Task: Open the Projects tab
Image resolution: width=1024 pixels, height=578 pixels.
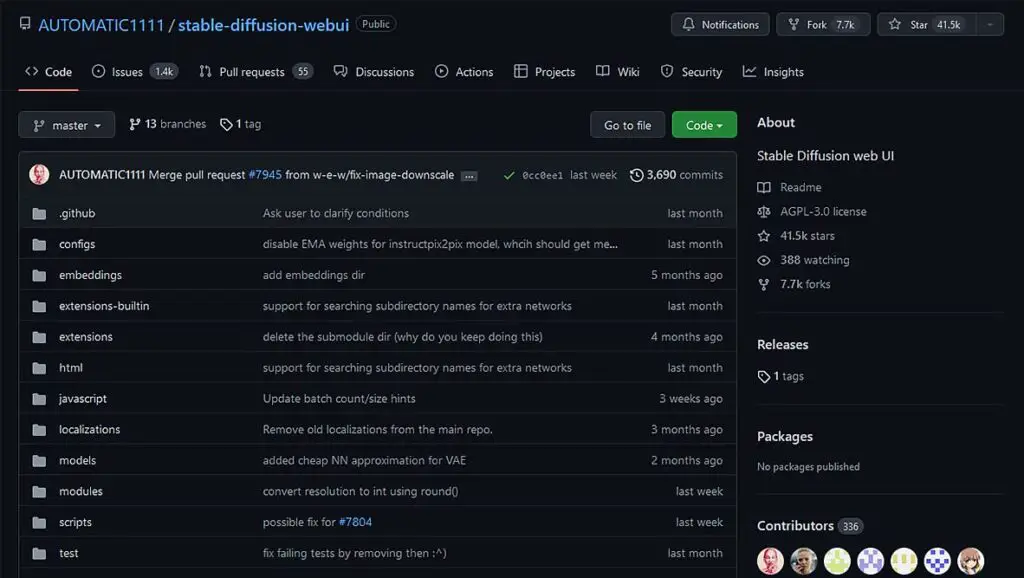Action: (x=545, y=72)
